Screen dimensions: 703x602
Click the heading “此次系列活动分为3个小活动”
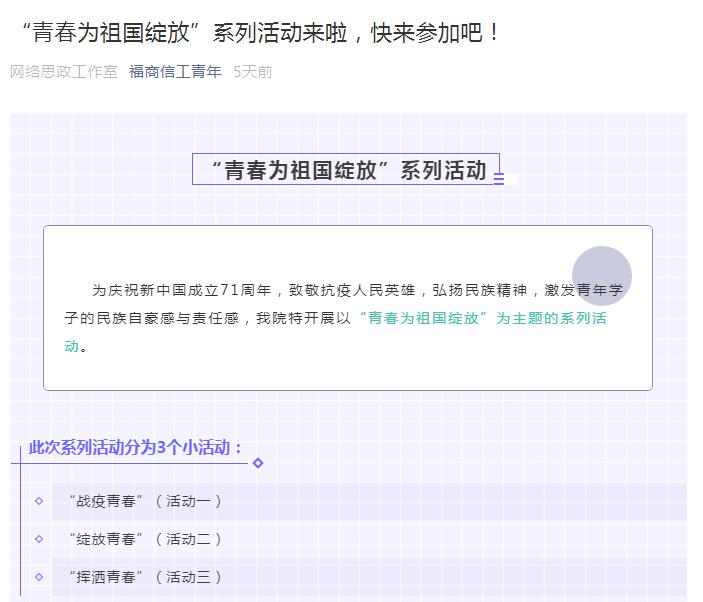(x=135, y=447)
